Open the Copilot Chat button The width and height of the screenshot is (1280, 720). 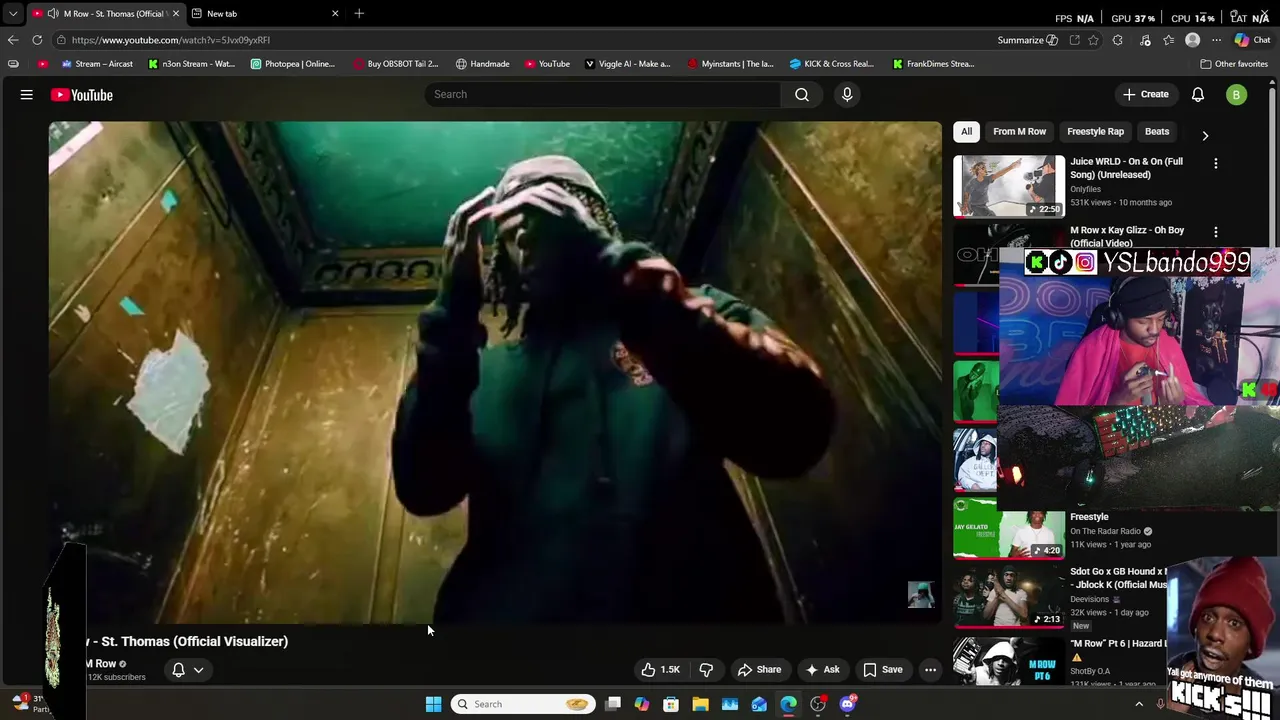point(1252,40)
